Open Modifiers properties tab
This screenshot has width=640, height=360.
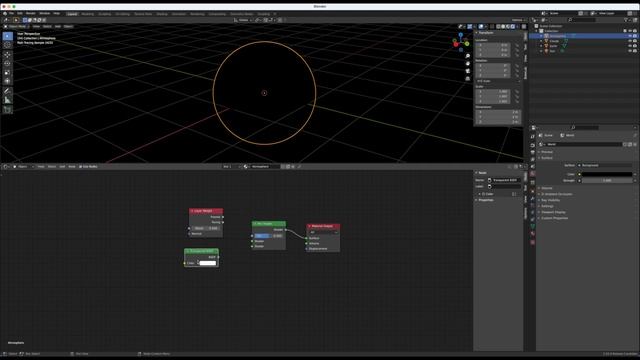tap(533, 198)
